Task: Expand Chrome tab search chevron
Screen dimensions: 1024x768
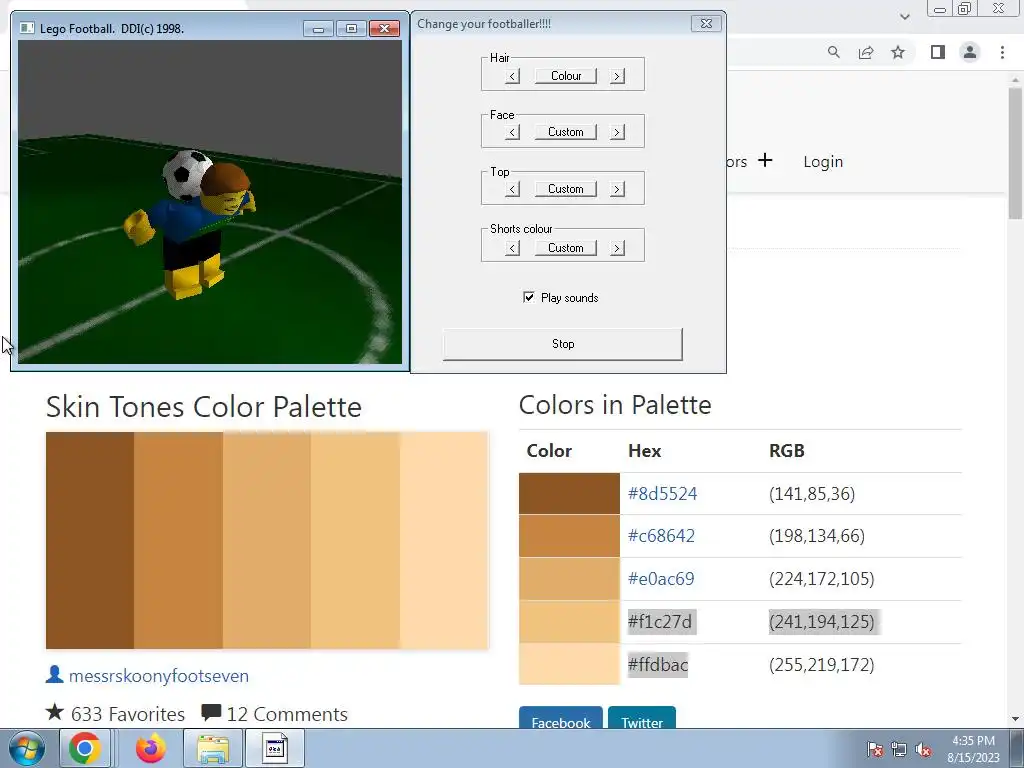Action: point(904,16)
